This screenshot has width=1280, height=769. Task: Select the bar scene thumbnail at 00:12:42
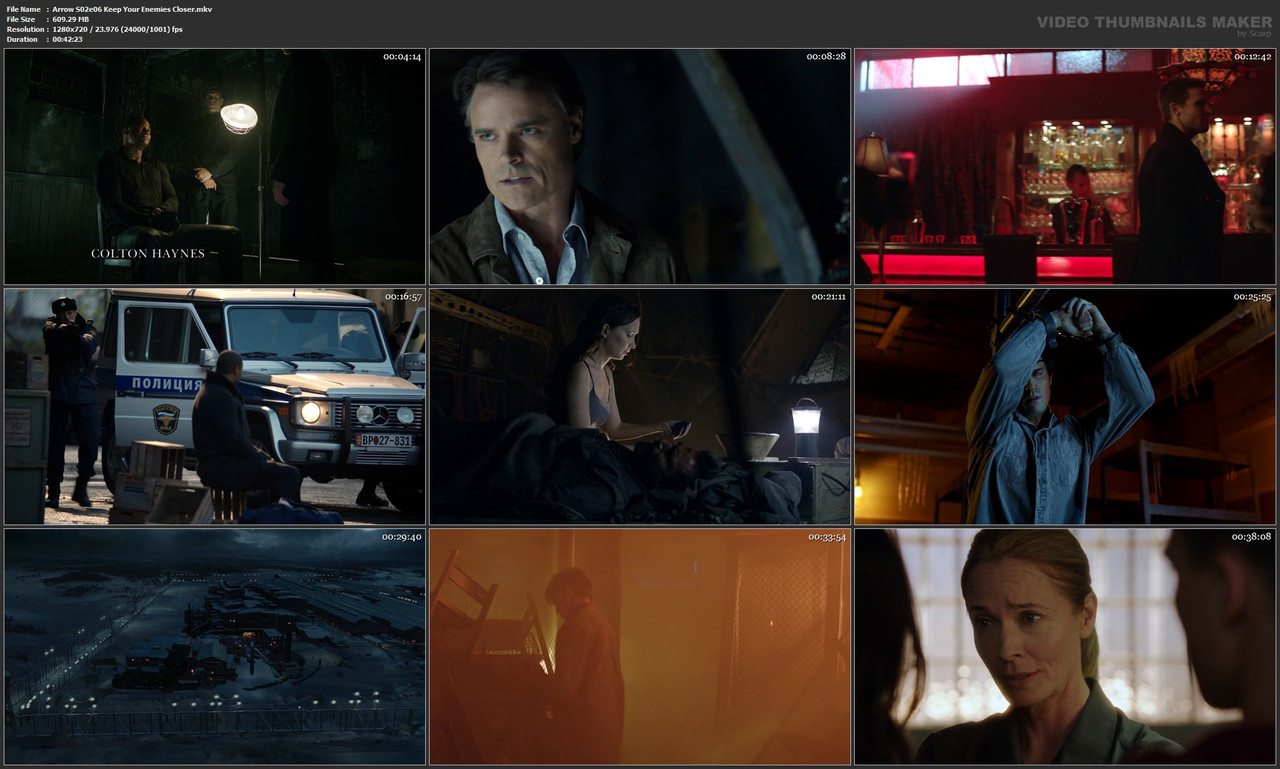1065,166
